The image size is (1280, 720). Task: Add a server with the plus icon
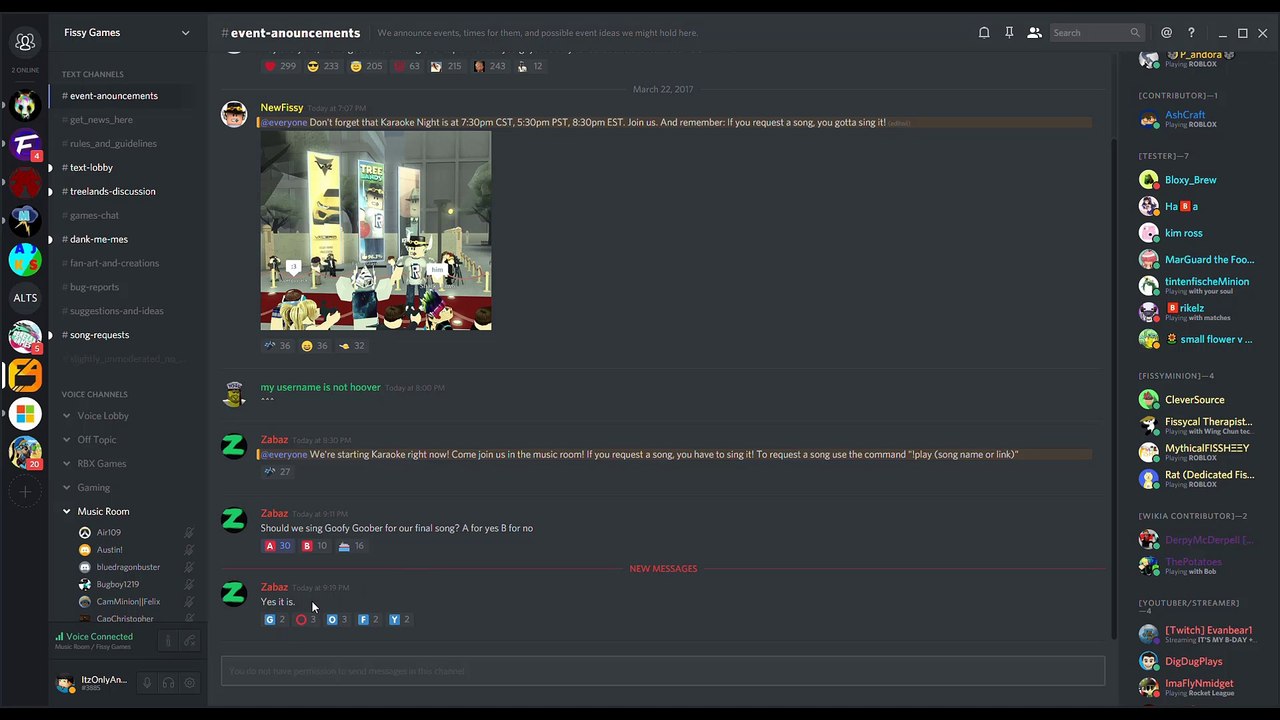25,491
